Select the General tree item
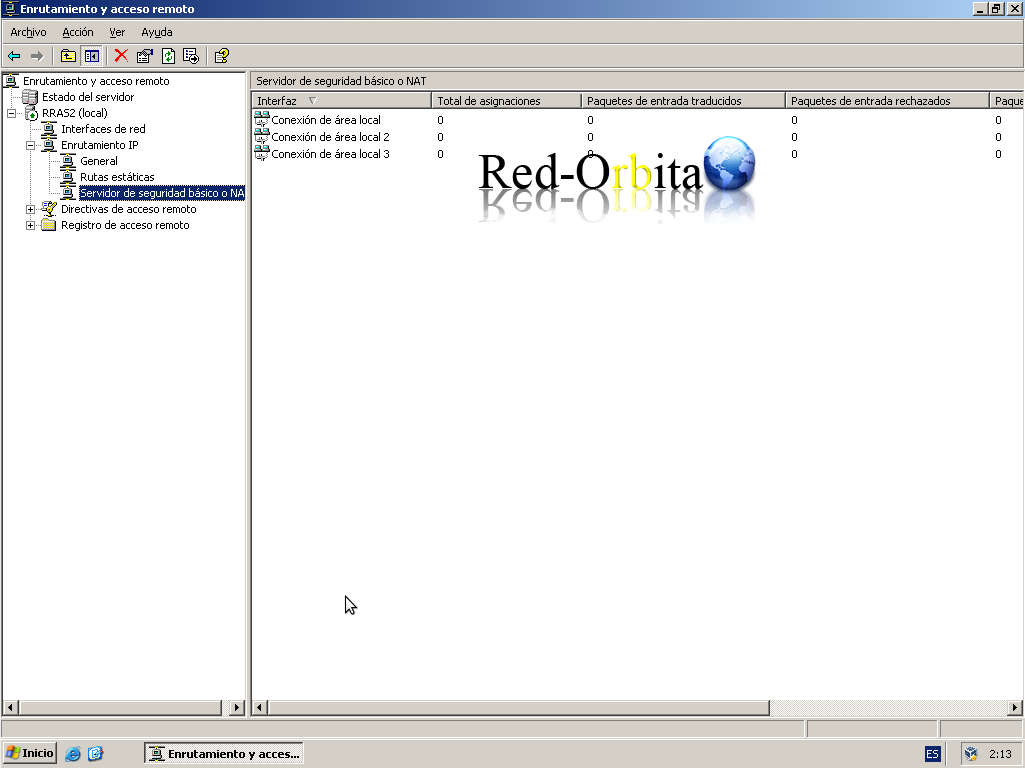Image resolution: width=1025 pixels, height=768 pixels. point(99,161)
